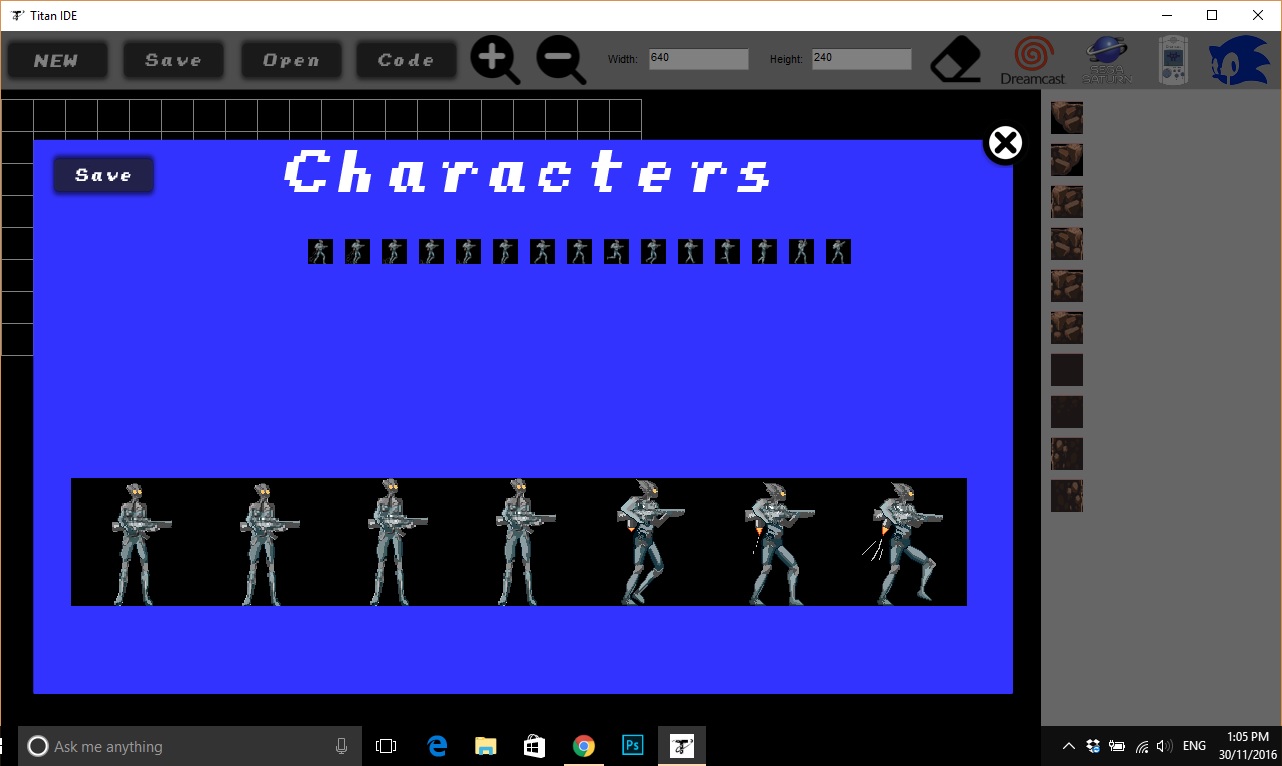The height and width of the screenshot is (766, 1282).
Task: Click the ENG language indicator
Action: (1194, 746)
